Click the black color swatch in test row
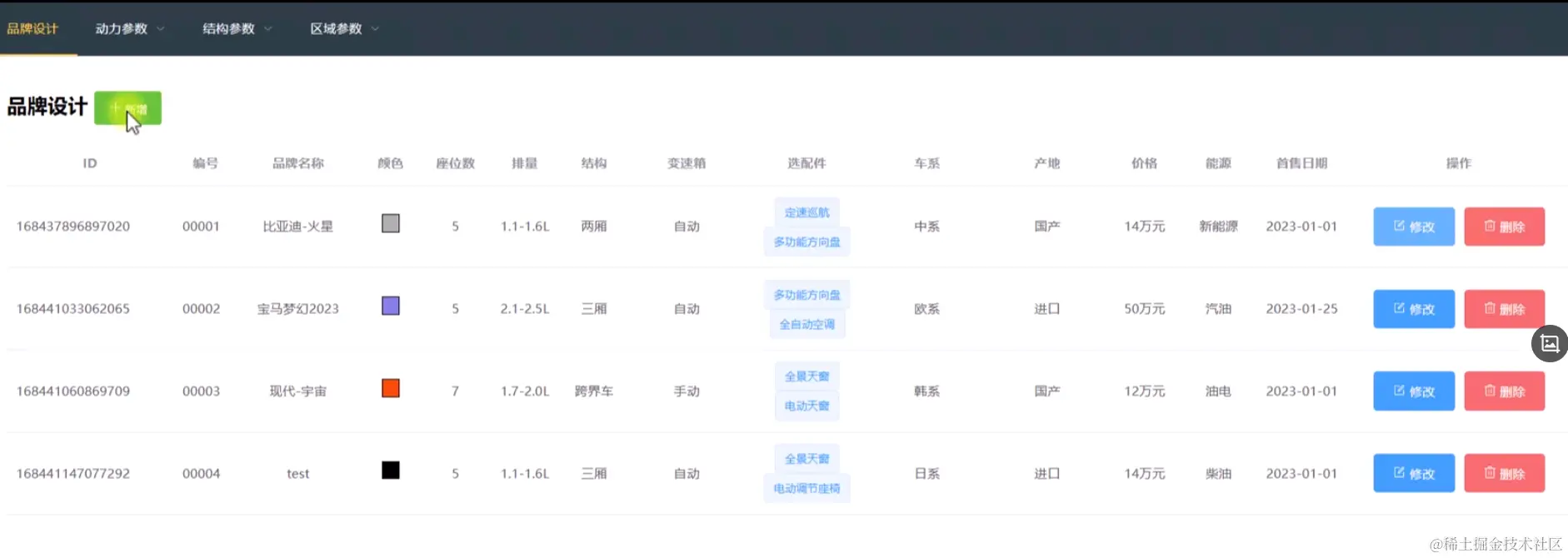Viewport: 1568px width, 558px height. tap(391, 471)
